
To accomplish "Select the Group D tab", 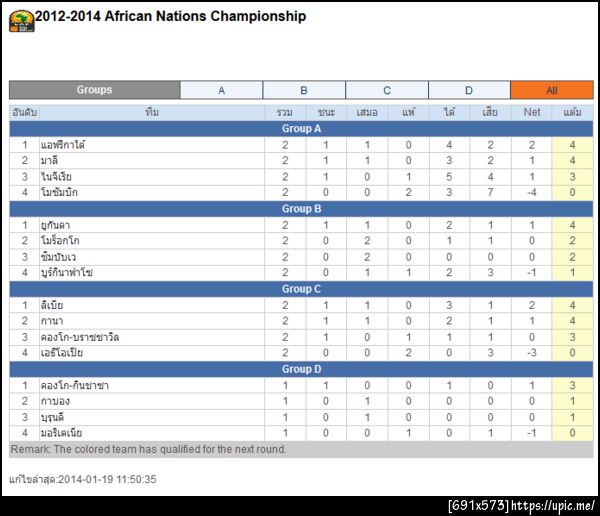I will click(x=469, y=90).
